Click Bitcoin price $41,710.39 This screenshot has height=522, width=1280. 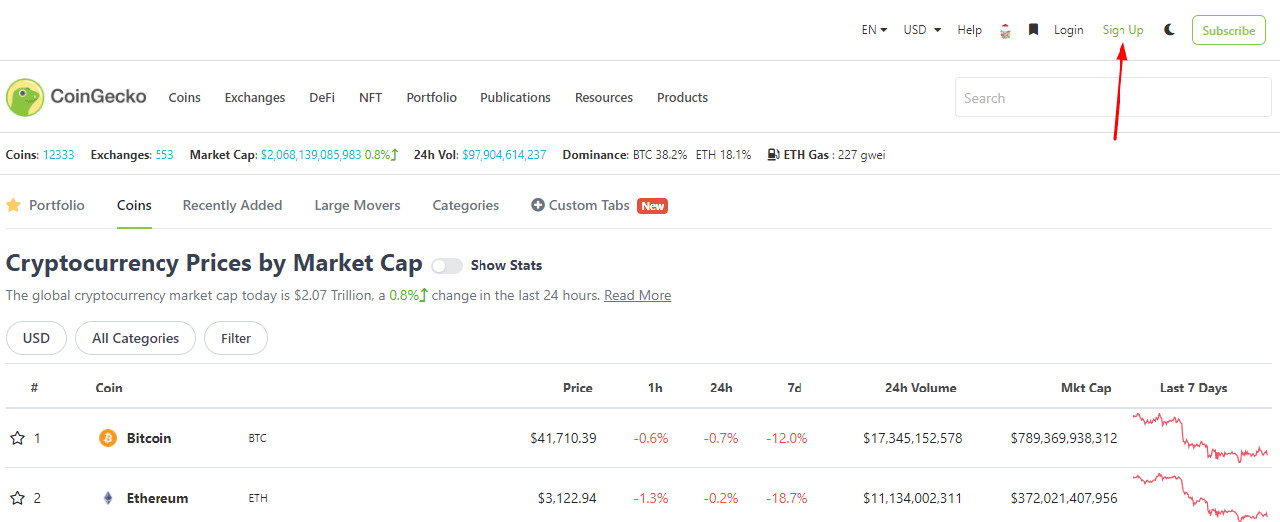tap(563, 438)
